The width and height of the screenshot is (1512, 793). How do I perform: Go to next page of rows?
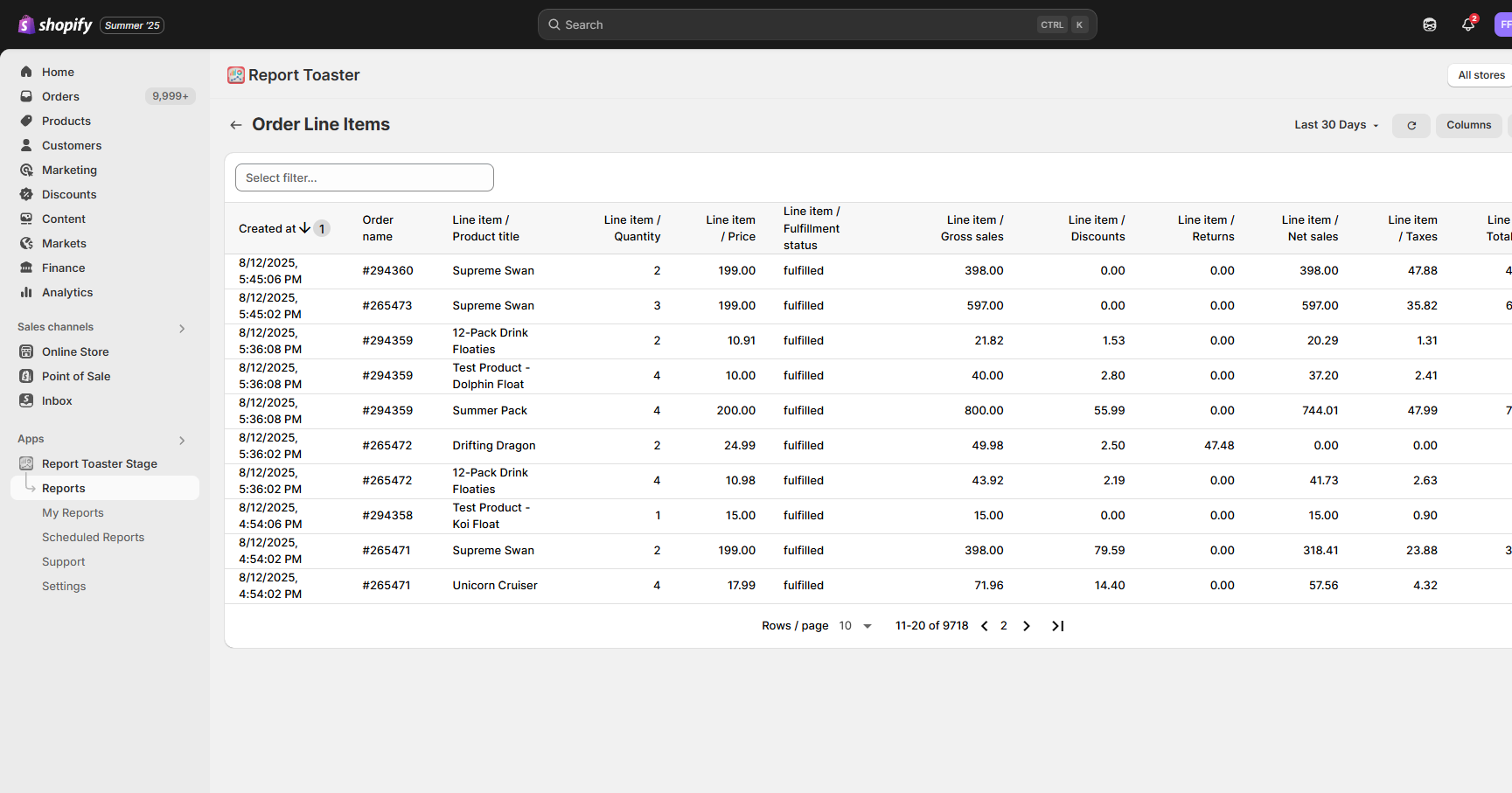[x=1027, y=626]
